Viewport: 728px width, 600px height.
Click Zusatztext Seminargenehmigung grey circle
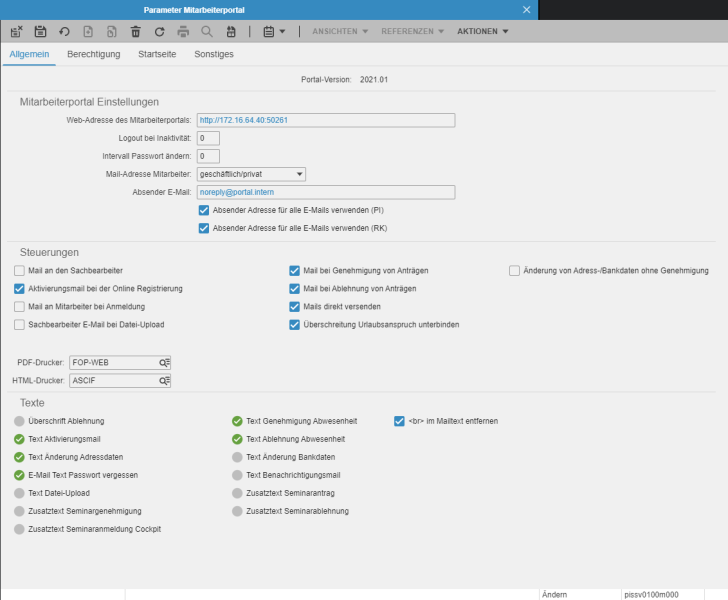(x=19, y=511)
